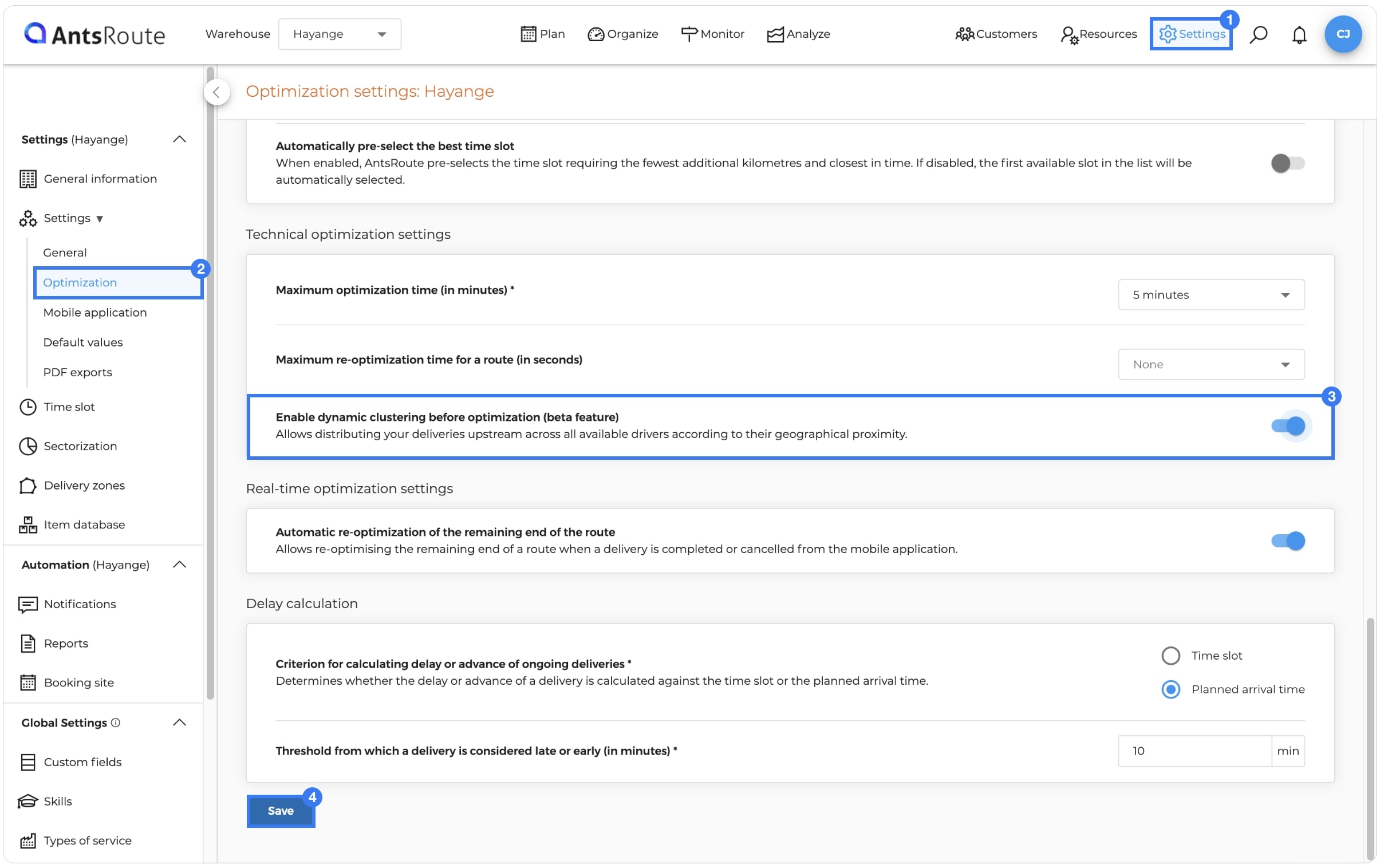Open Maximum optimization time dropdown

(x=1211, y=294)
